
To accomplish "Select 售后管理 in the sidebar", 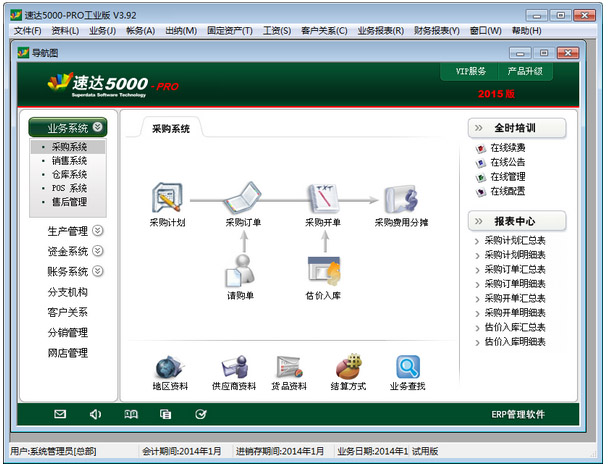I will click(x=69, y=202).
